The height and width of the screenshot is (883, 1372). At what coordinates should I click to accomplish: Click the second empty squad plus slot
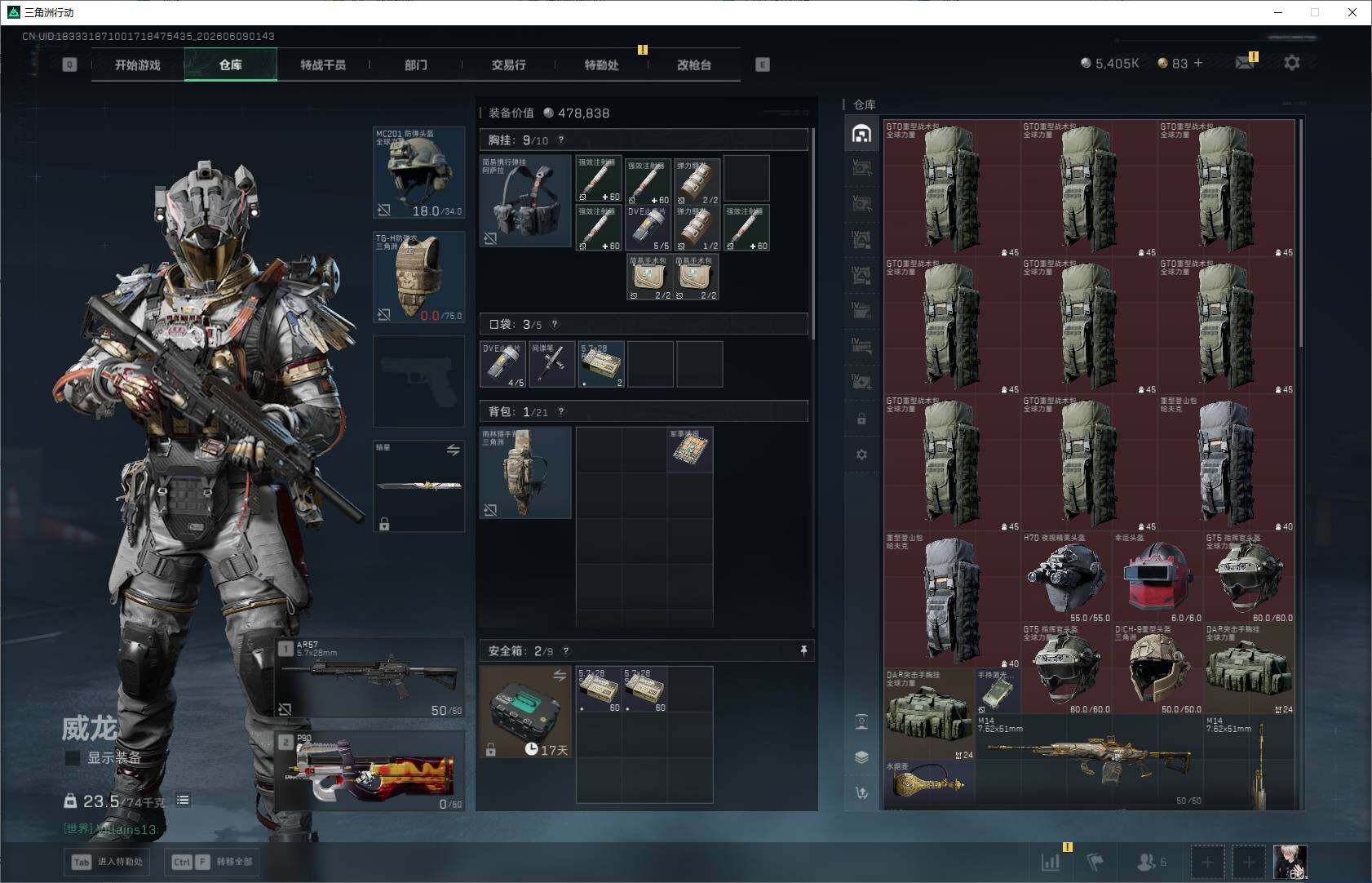coord(1249,862)
